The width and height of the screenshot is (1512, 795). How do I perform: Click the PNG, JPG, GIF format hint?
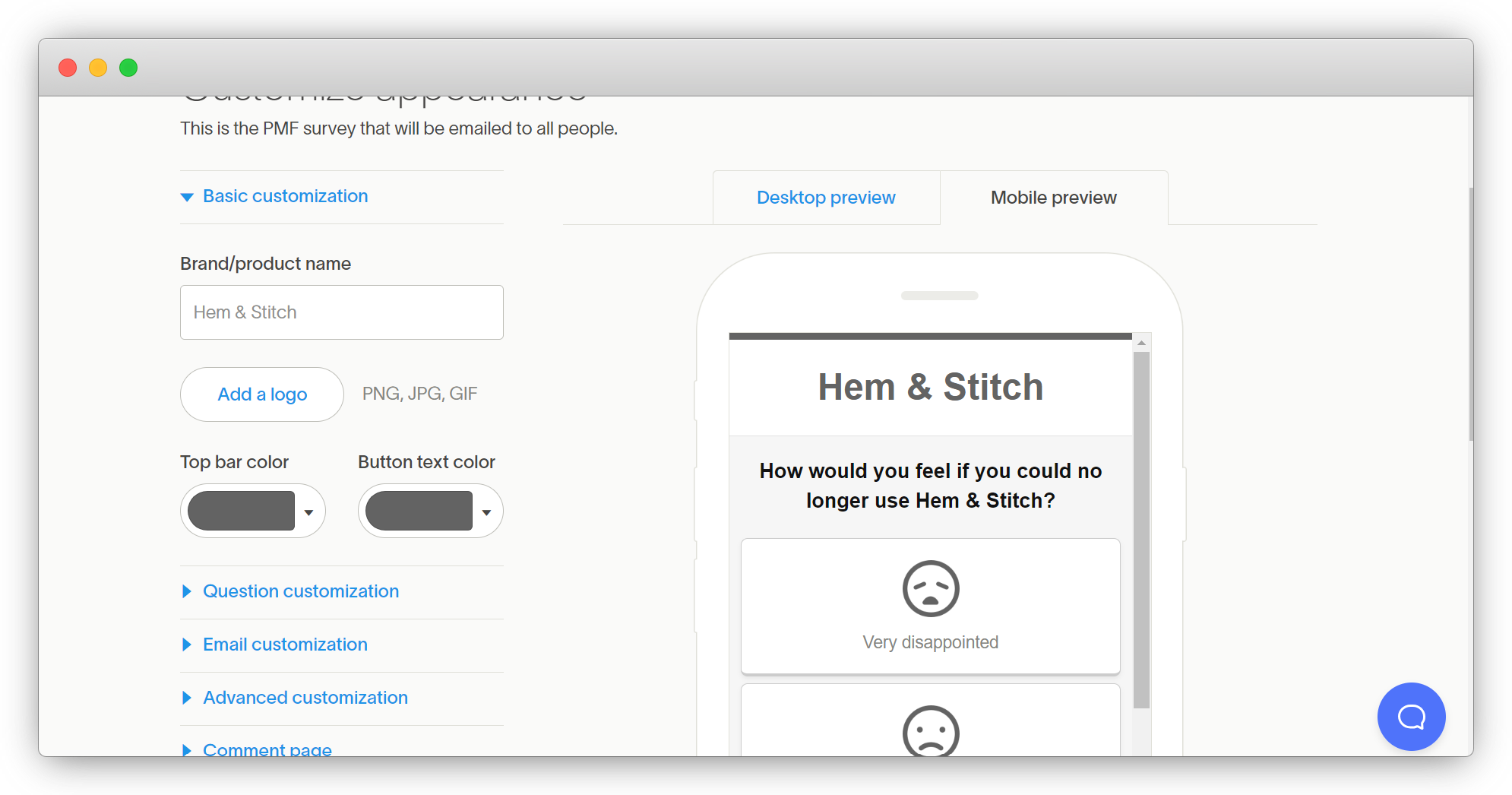pos(419,394)
